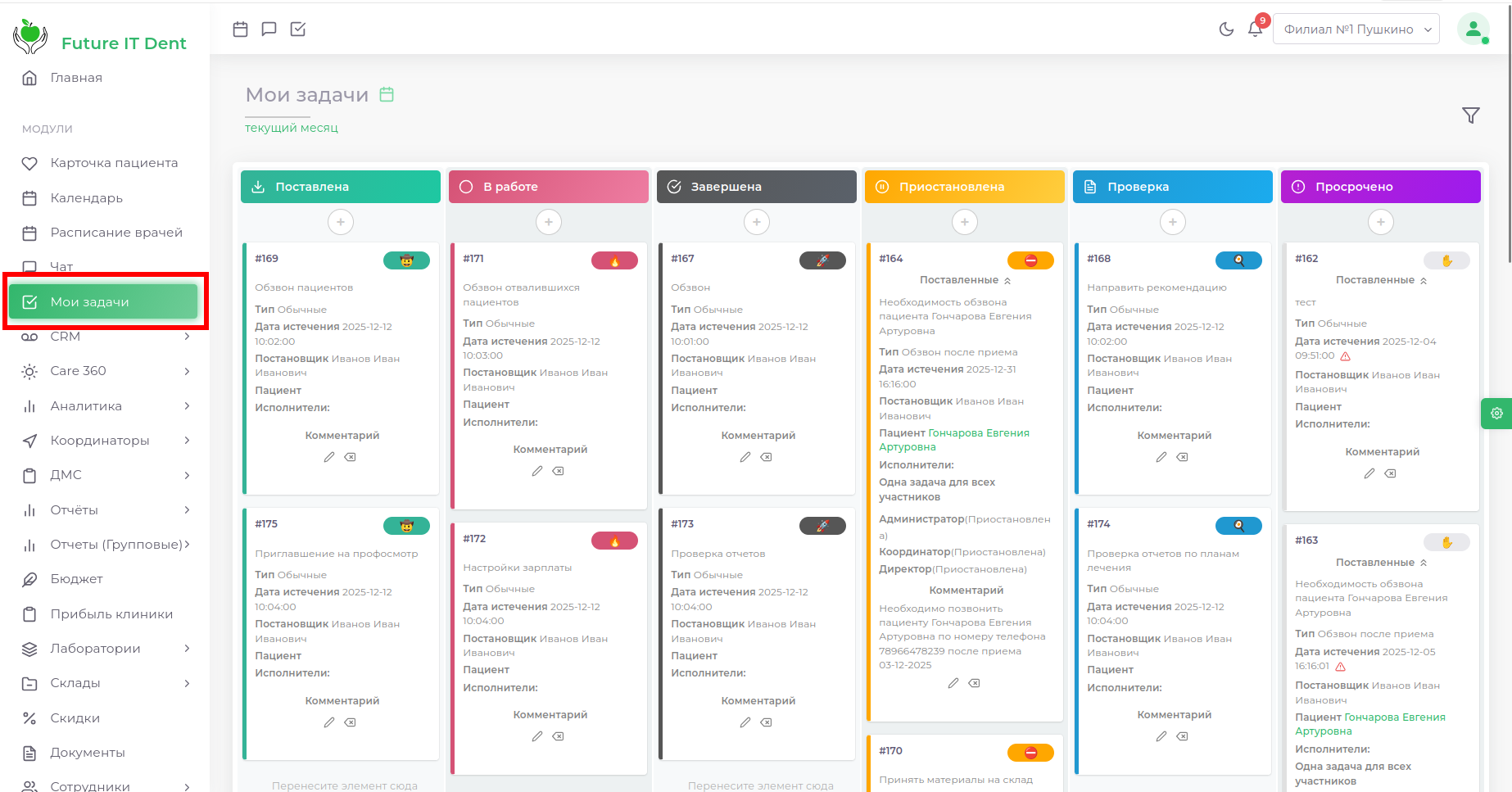Open the calendar icon in top toolbar
This screenshot has height=792, width=1512.
tap(240, 29)
